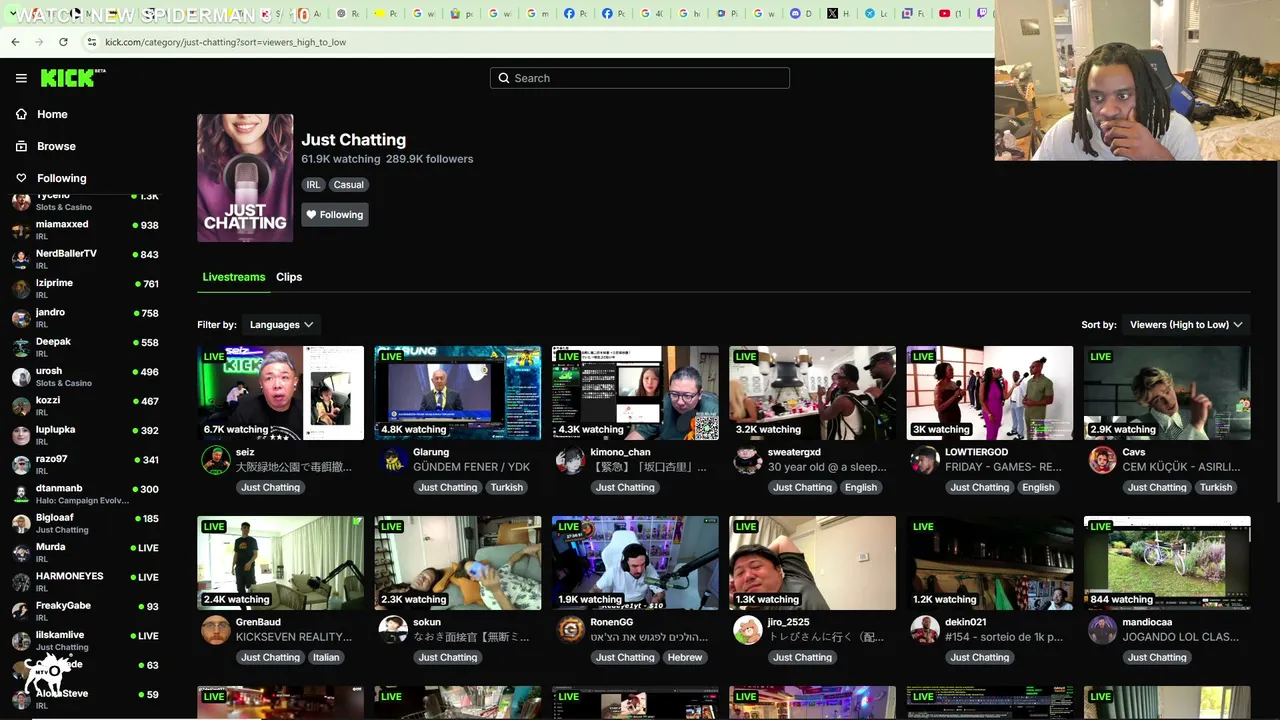The width and height of the screenshot is (1280, 720).
Task: Click the browser back arrow
Action: tap(15, 42)
